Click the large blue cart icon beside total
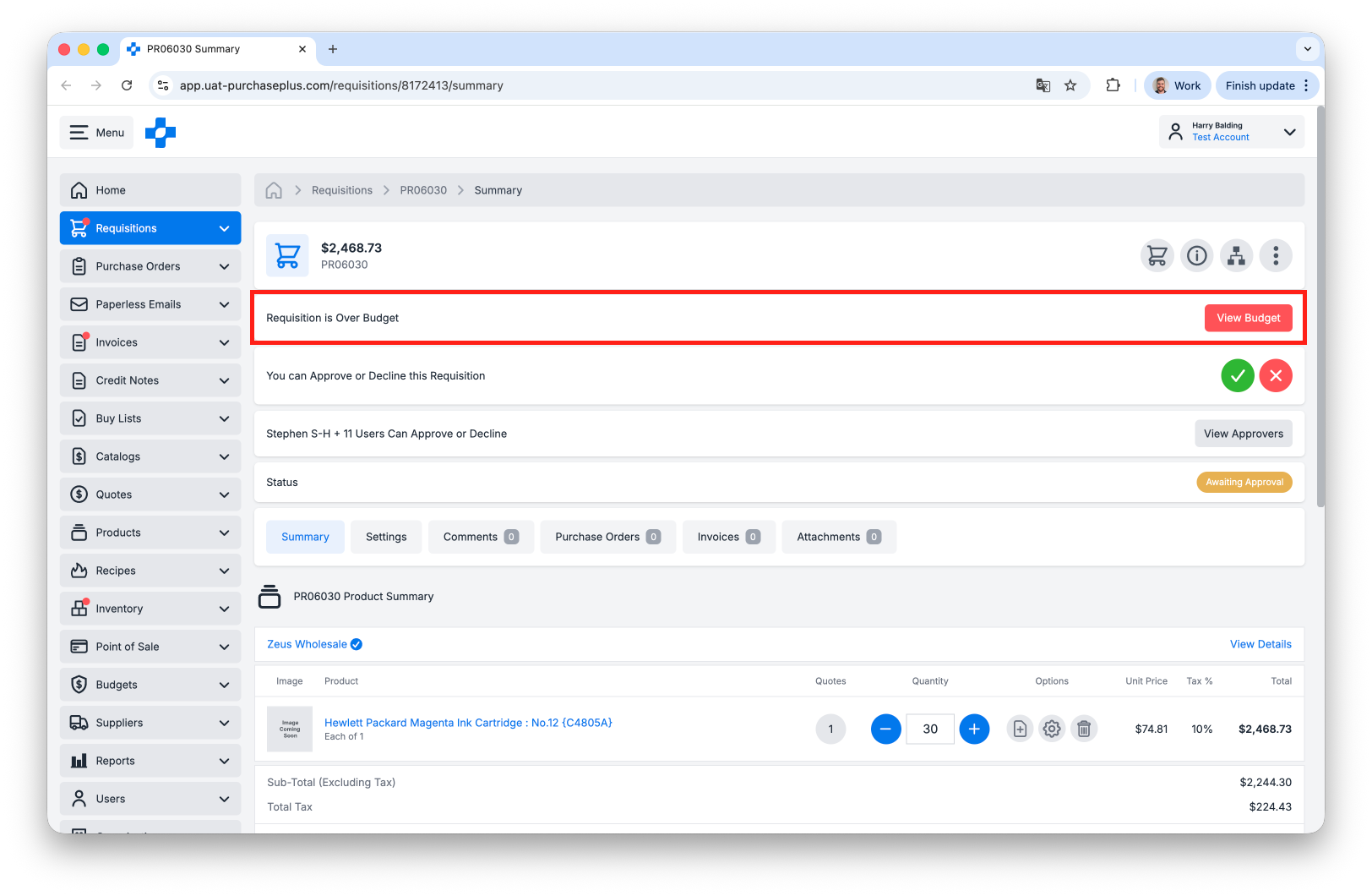 point(287,255)
